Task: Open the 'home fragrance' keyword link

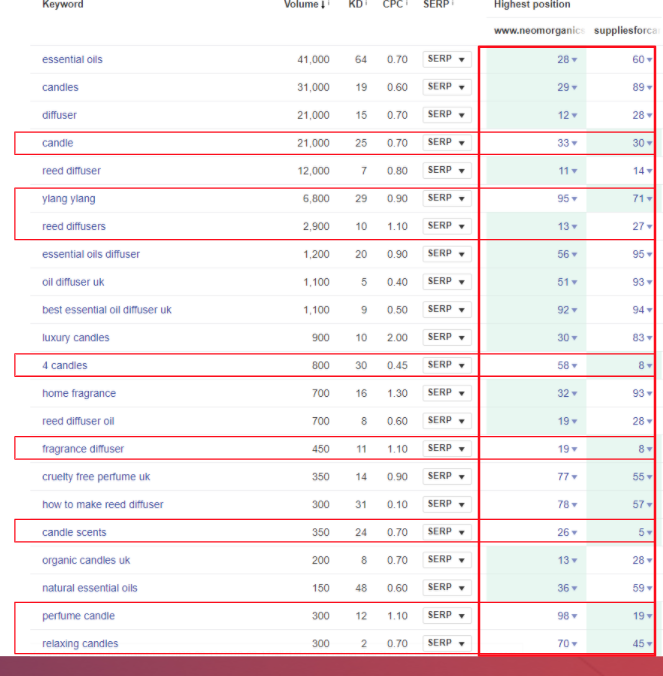Action: (79, 393)
